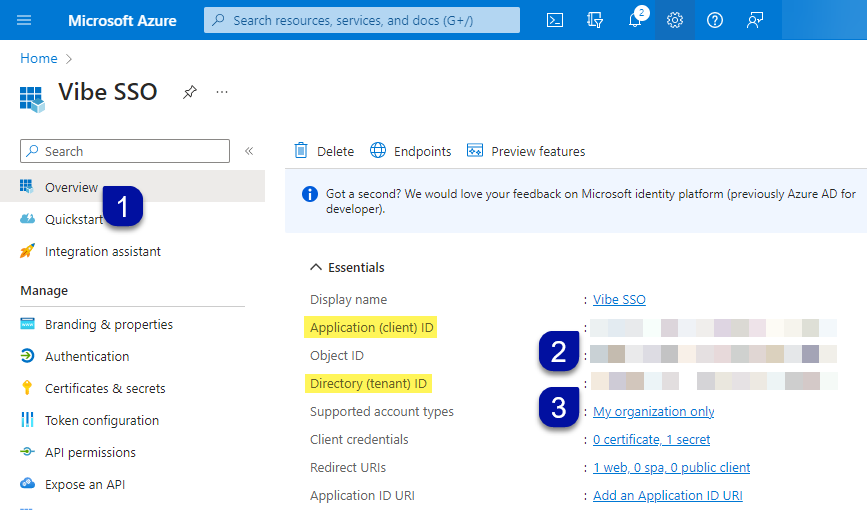This screenshot has width=867, height=510.
Task: Click the Token configuration bars icon
Action: (x=27, y=419)
